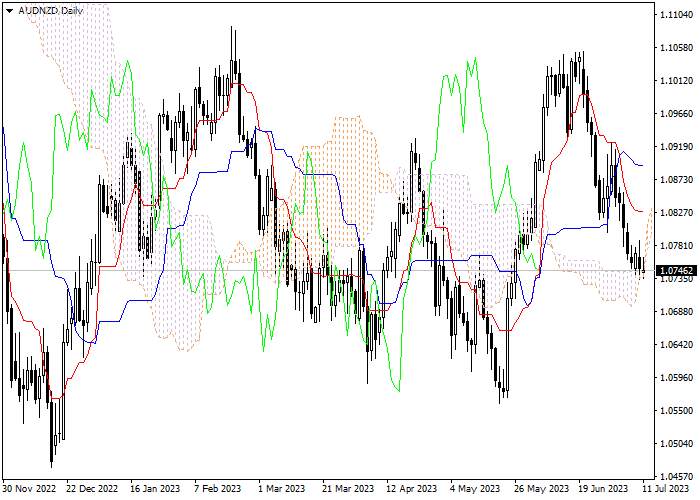
Task: Select the 1.05960 price axis label
Action: [677, 377]
